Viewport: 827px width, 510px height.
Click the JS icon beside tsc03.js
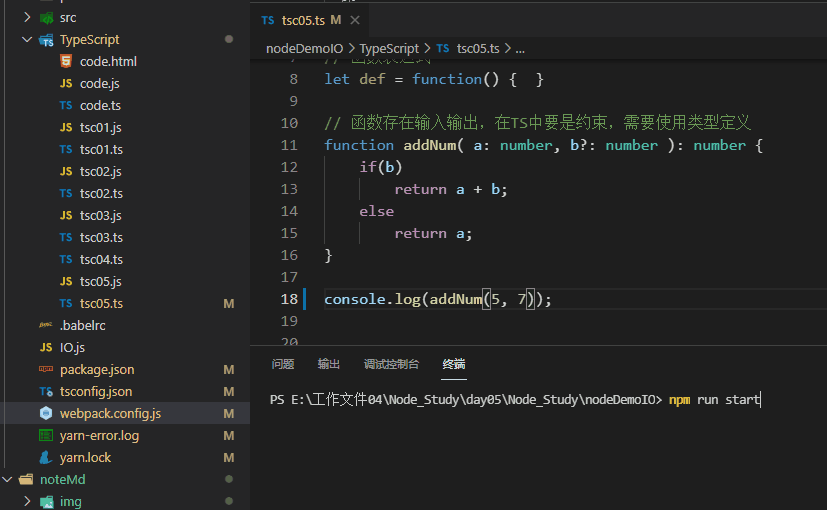click(66, 216)
